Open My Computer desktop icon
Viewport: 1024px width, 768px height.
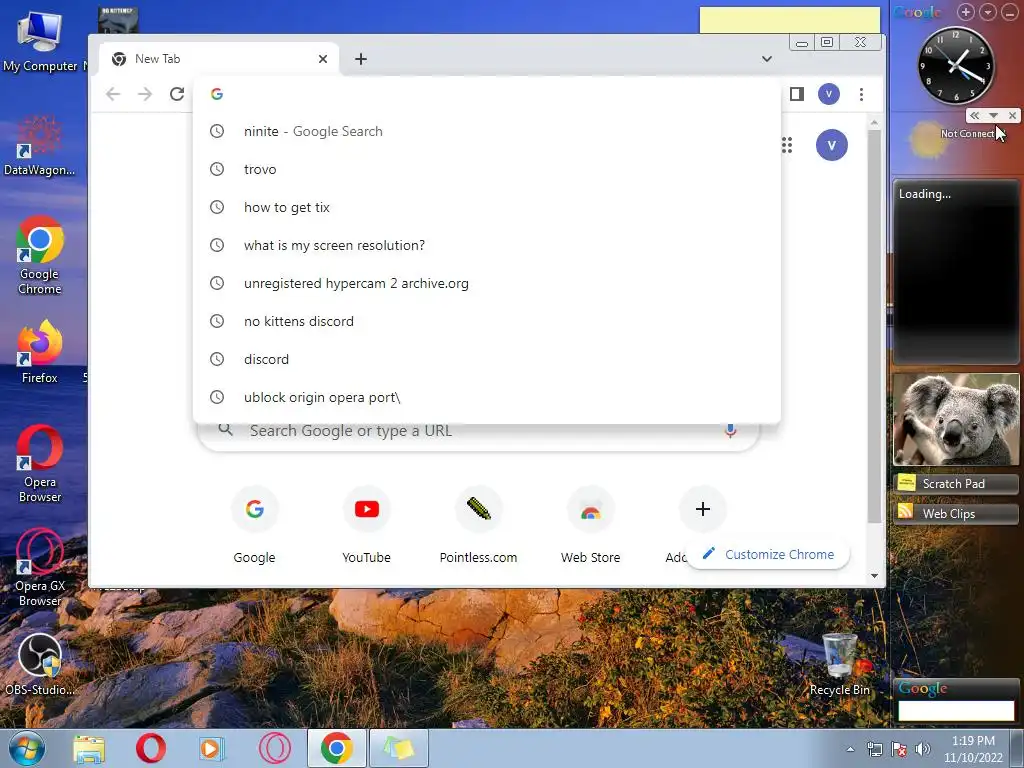point(40,42)
